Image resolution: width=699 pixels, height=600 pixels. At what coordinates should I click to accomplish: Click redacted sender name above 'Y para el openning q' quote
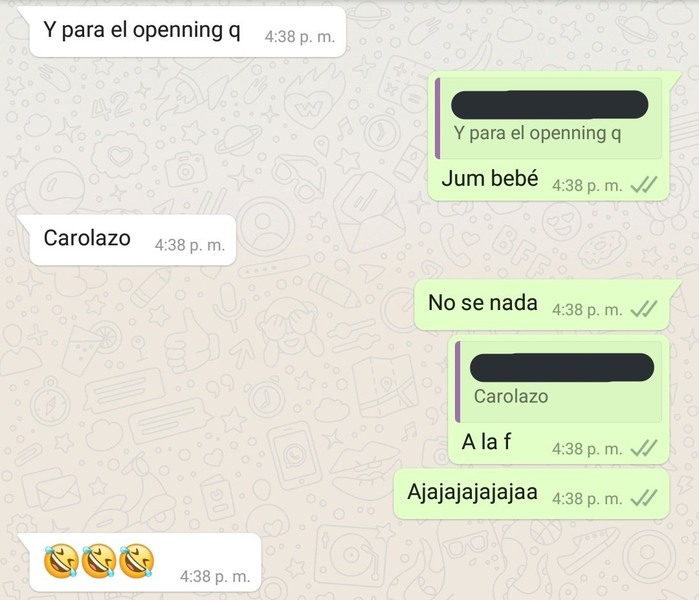550,105
